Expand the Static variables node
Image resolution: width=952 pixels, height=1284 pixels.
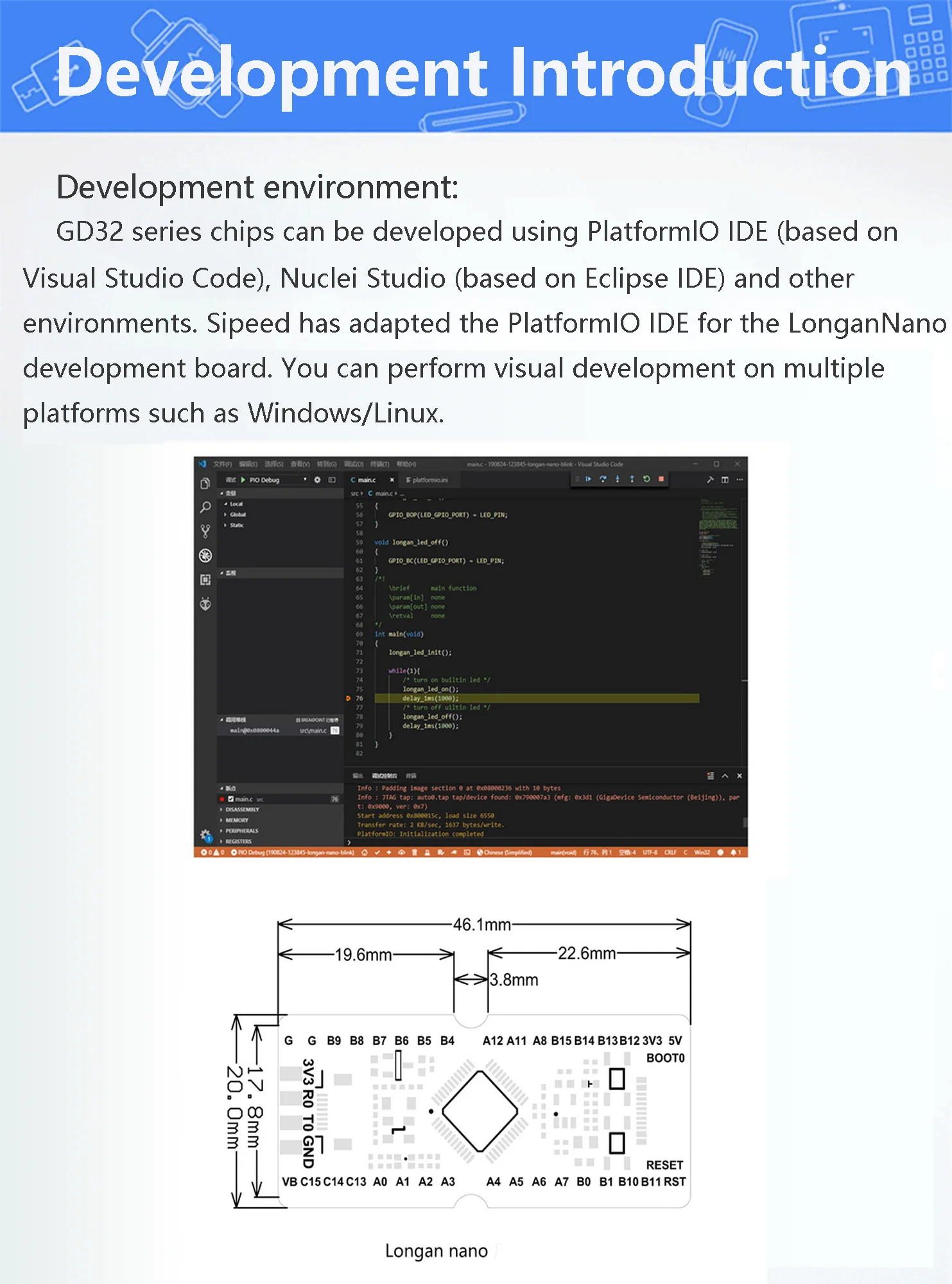226,525
